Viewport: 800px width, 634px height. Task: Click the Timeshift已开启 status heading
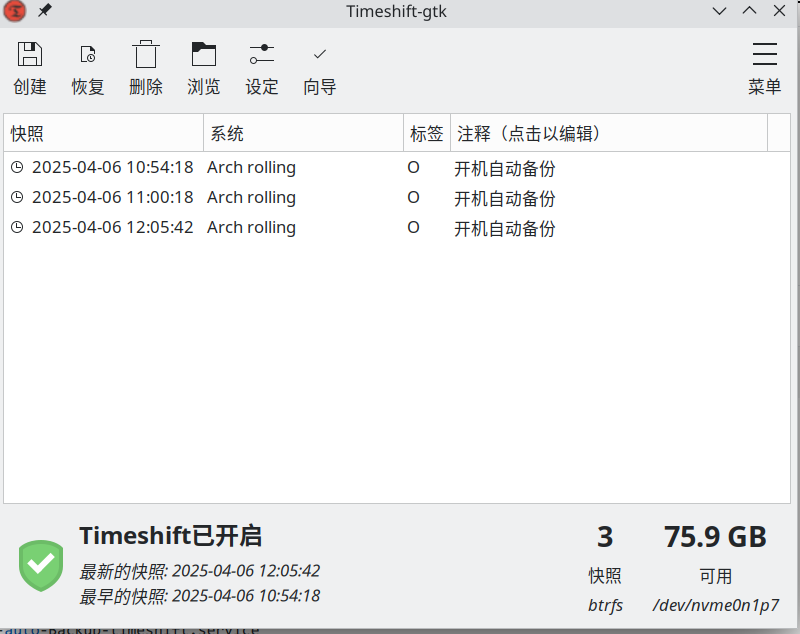(171, 536)
